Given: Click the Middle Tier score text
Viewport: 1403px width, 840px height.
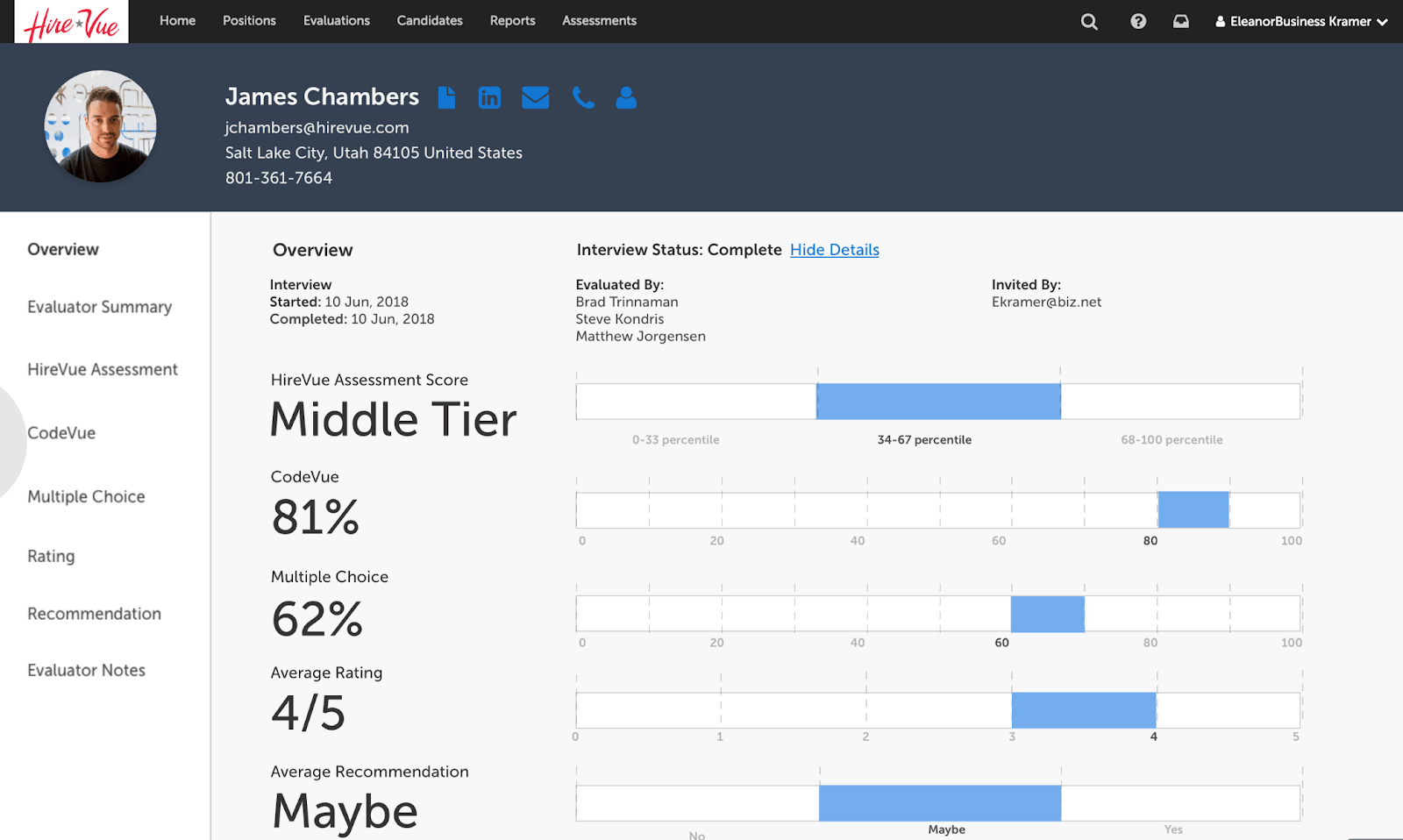Looking at the screenshot, I should pos(394,420).
